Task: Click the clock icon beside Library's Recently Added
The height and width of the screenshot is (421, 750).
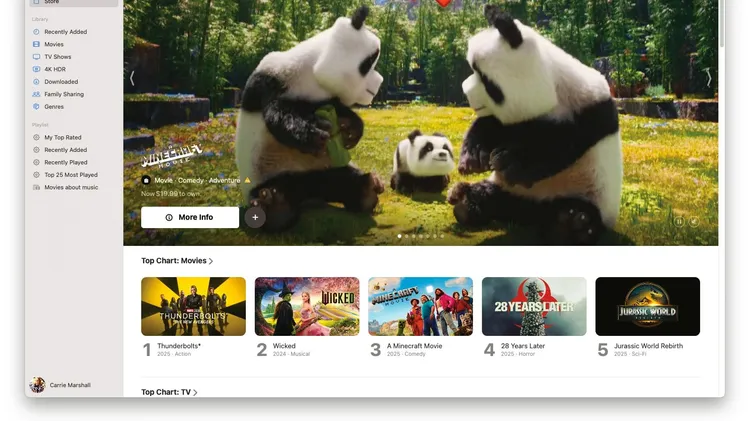Action: tap(36, 32)
